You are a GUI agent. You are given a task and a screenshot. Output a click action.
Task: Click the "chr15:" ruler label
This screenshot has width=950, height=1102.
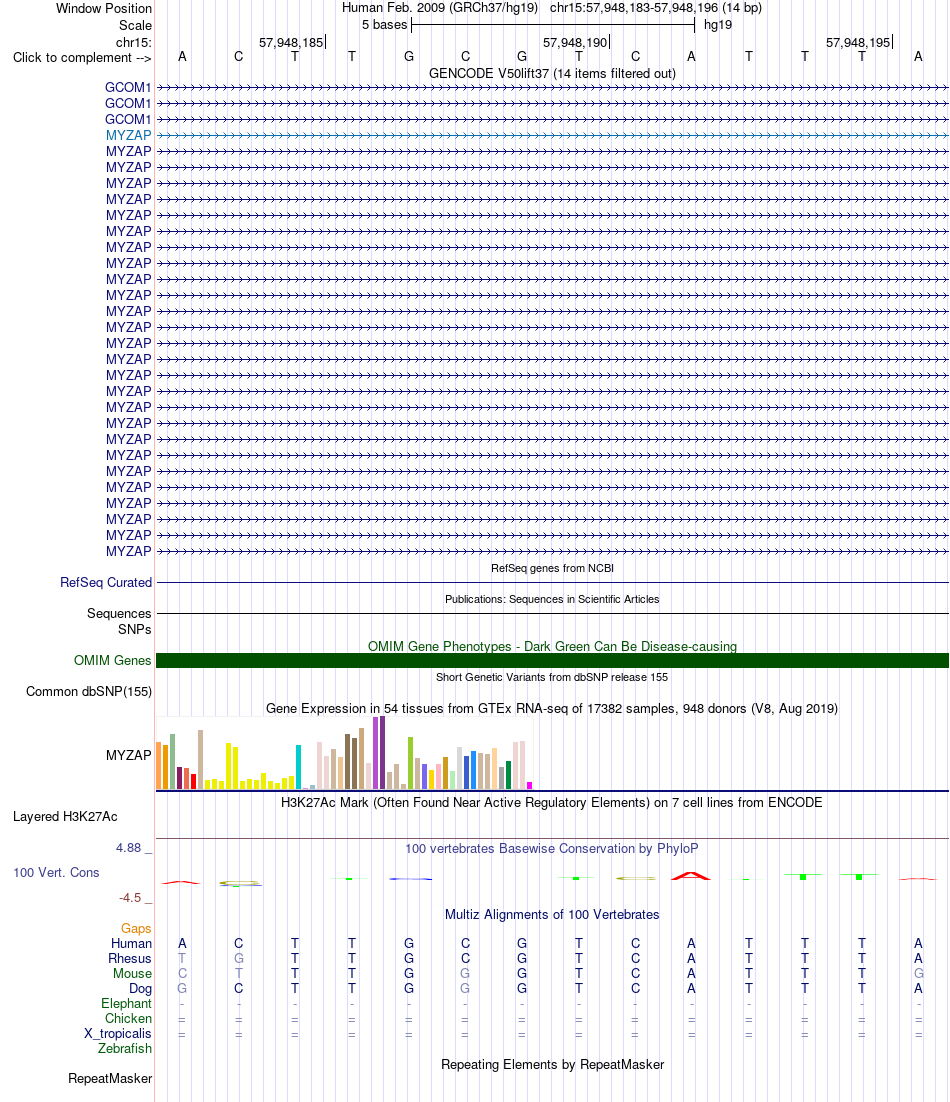click(134, 42)
